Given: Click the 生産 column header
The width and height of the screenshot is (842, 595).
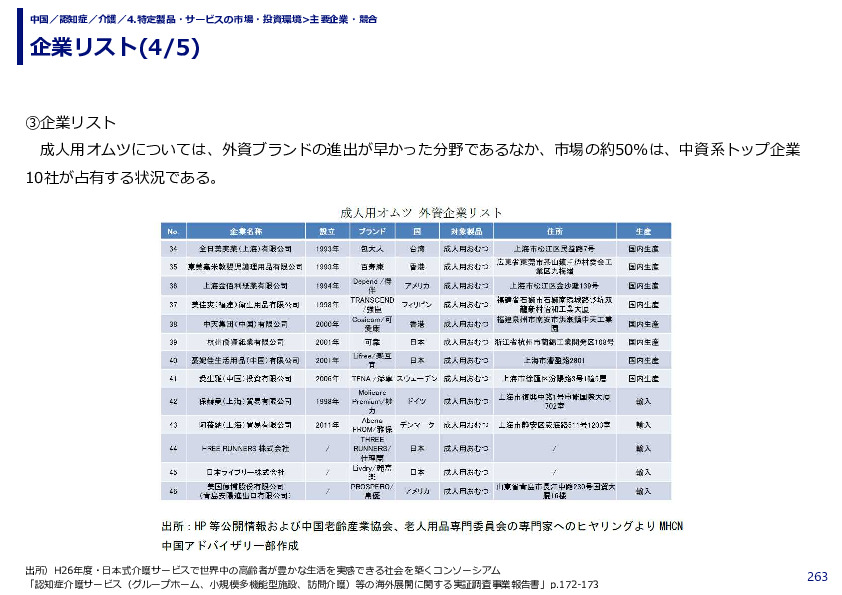Looking at the screenshot, I should 643,231.
